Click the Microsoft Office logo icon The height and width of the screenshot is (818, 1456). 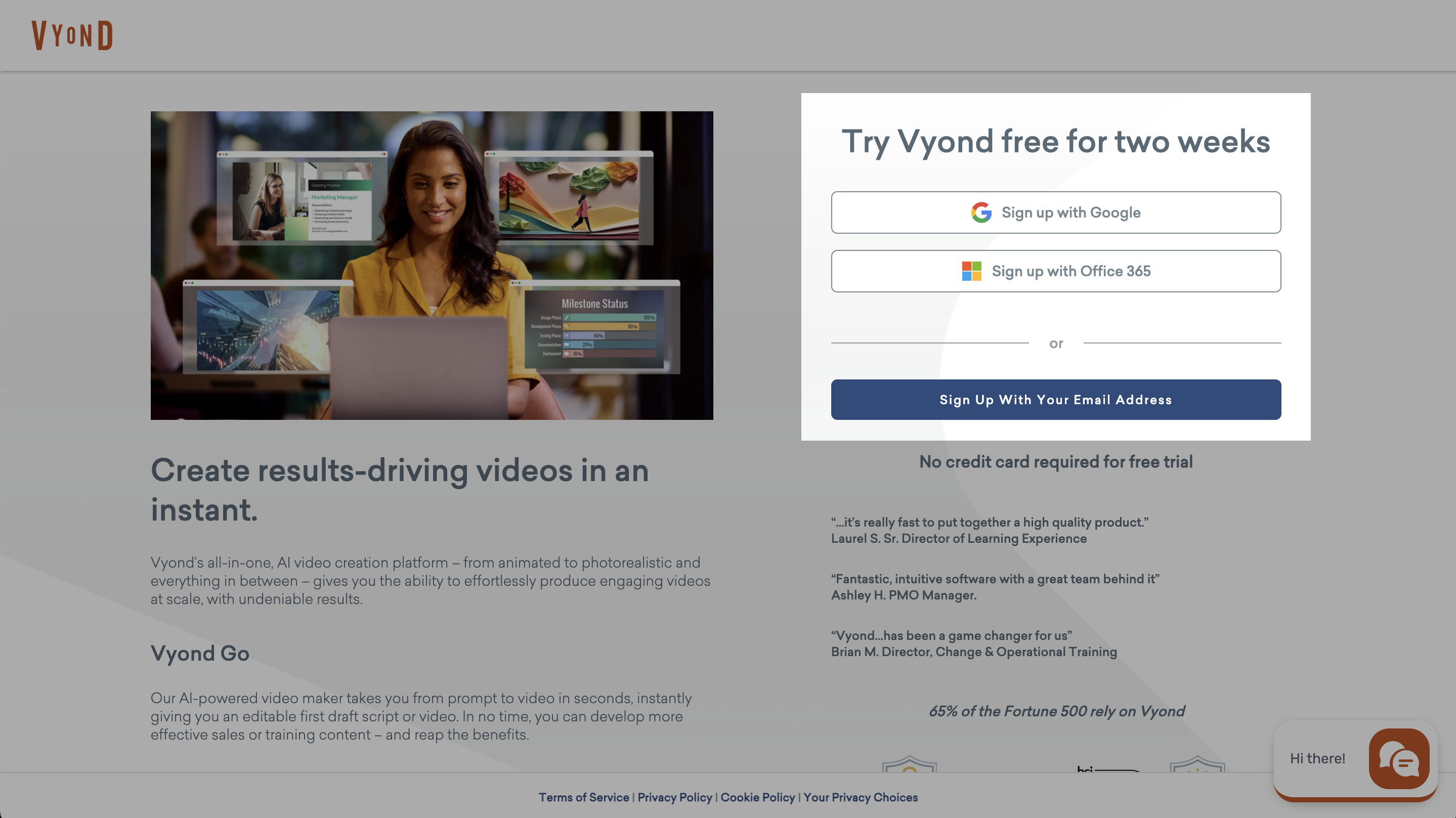point(971,271)
